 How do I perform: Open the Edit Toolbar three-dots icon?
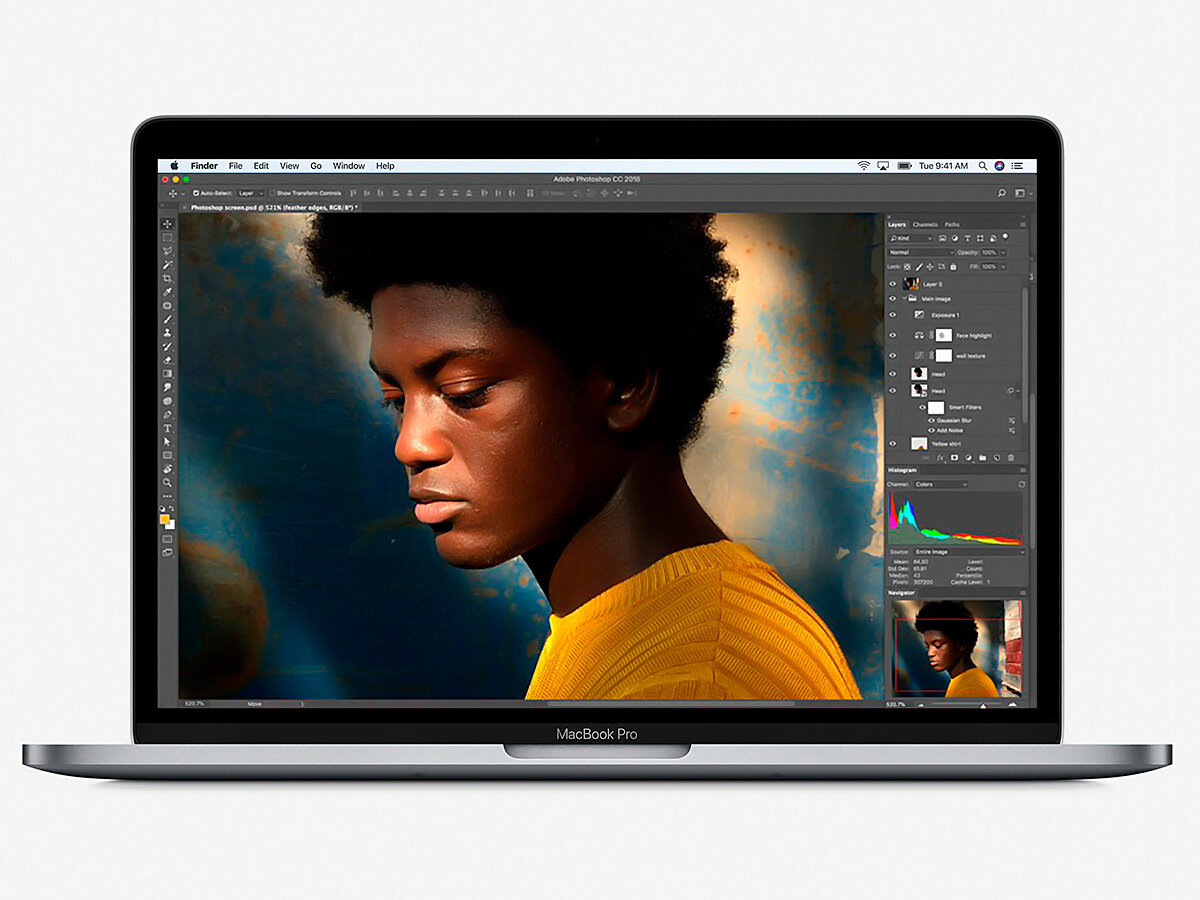[168, 496]
